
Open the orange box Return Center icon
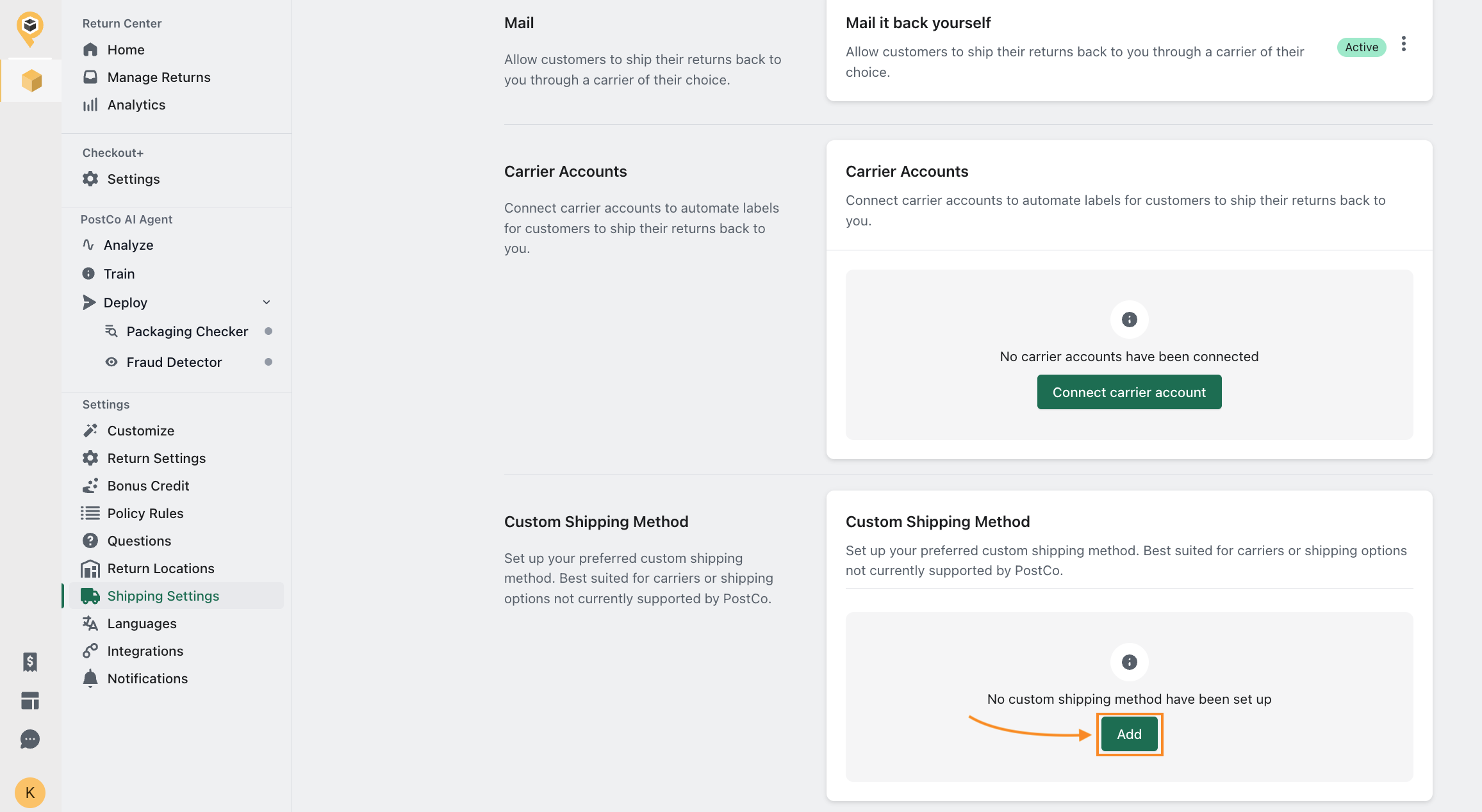(x=31, y=81)
